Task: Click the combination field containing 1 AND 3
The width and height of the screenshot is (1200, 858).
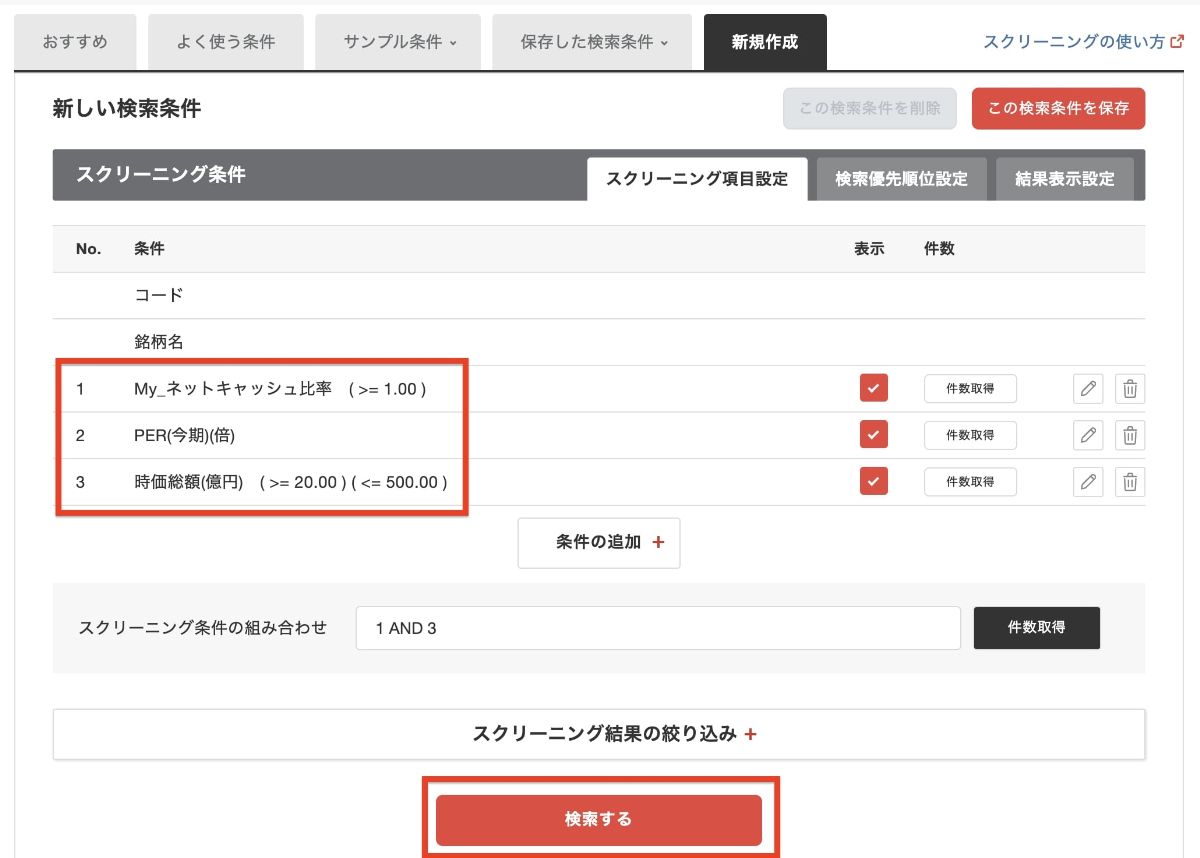Action: tap(657, 628)
